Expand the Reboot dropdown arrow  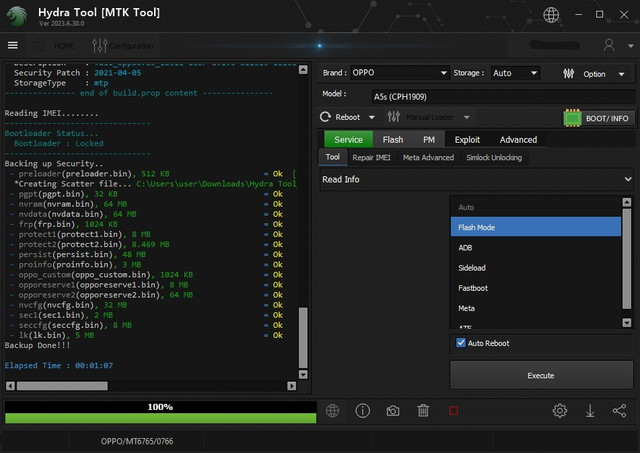pyautogui.click(x=371, y=118)
